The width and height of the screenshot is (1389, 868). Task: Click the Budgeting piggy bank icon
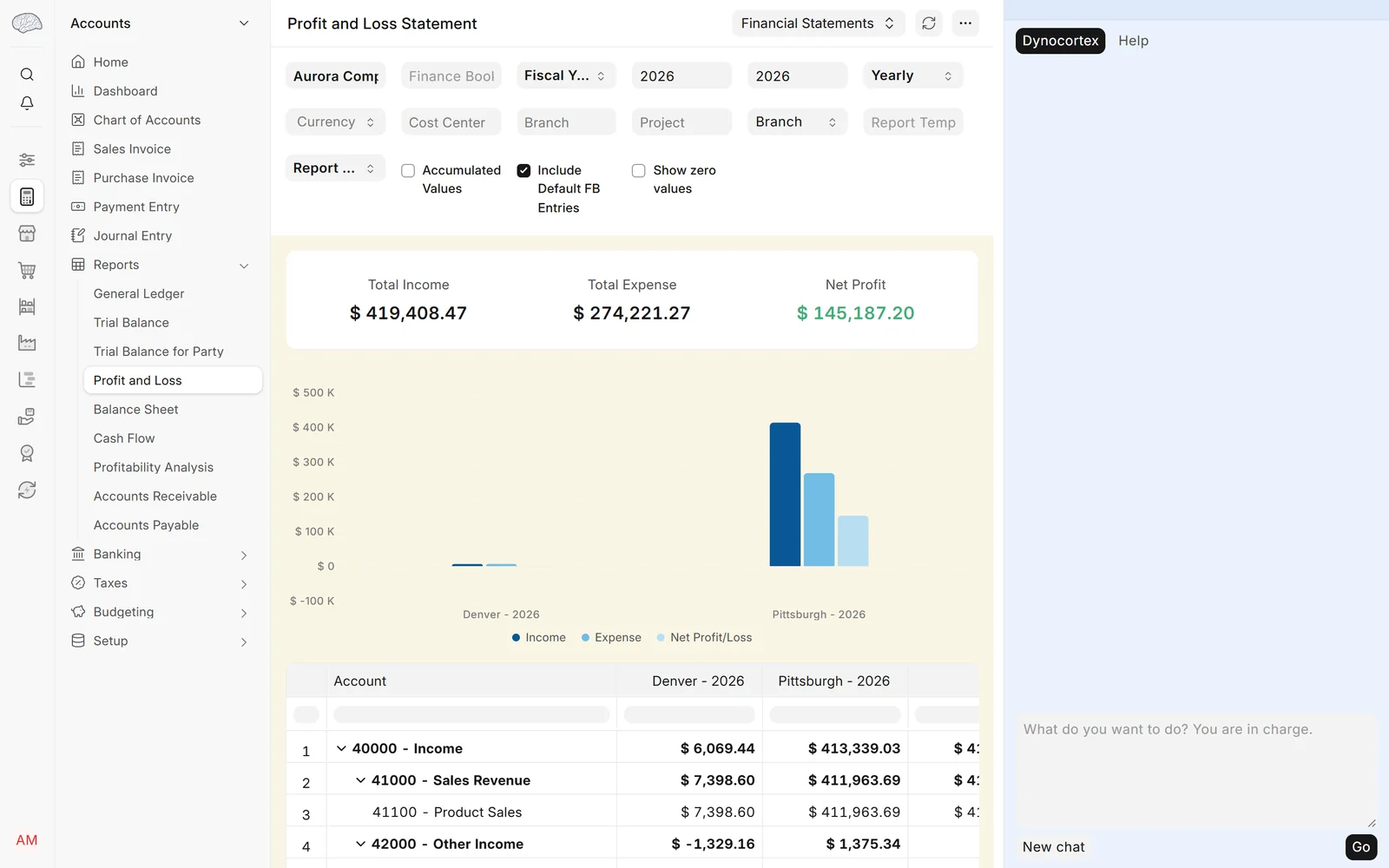pyautogui.click(x=78, y=612)
